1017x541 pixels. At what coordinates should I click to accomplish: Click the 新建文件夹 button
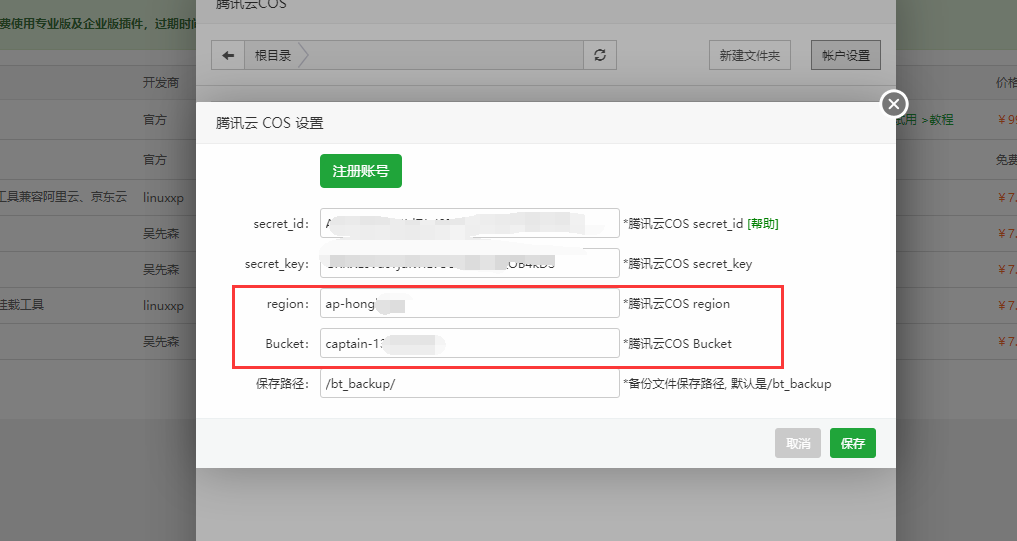click(x=750, y=55)
